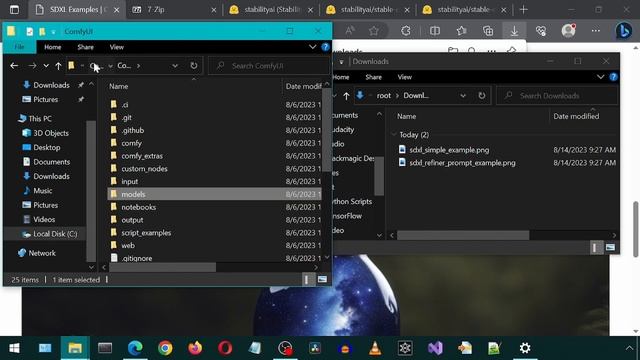Open the Windows Start menu
The width and height of the screenshot is (640, 360).
pos(15,348)
